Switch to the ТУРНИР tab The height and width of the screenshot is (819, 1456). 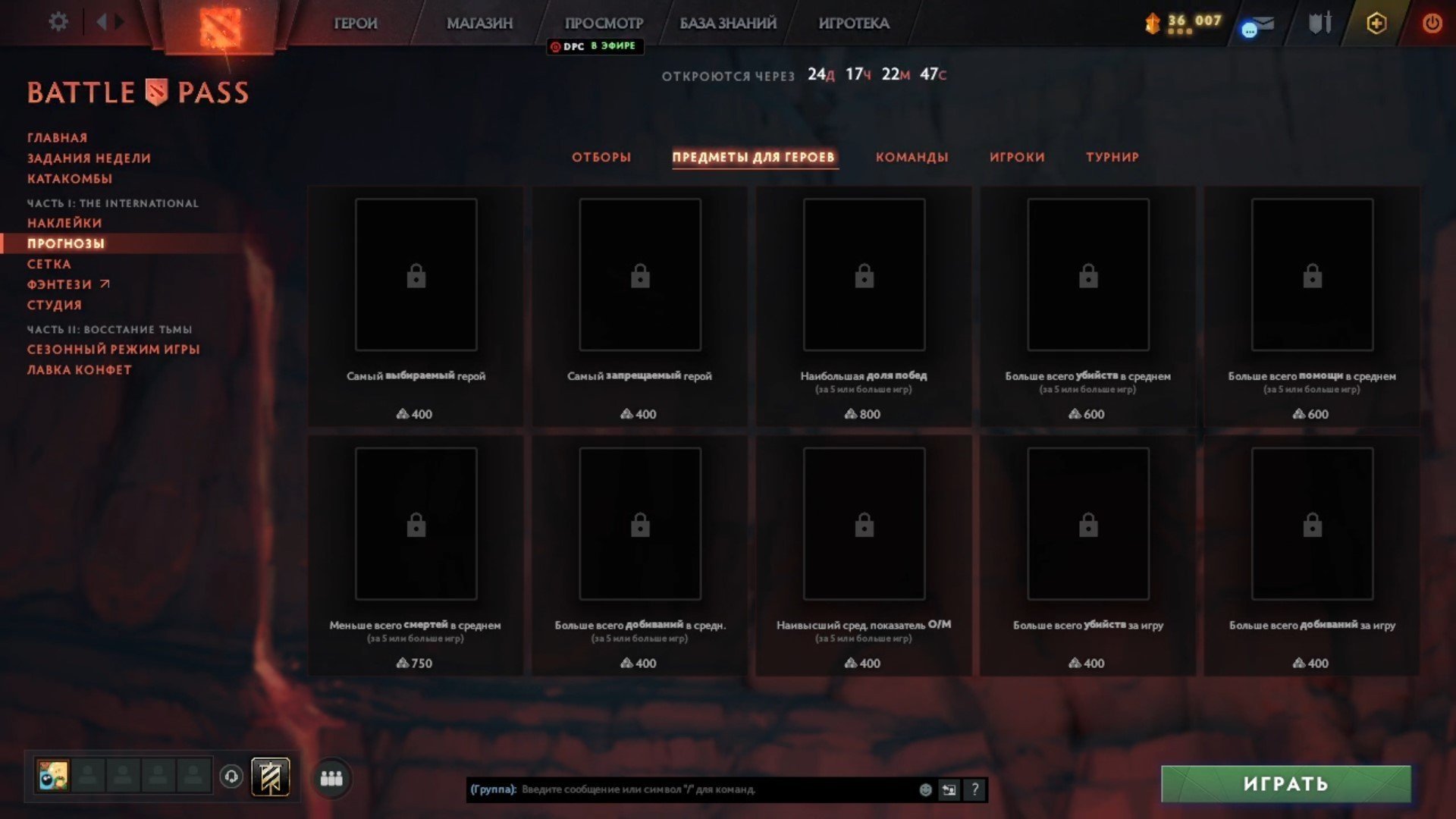(1112, 157)
